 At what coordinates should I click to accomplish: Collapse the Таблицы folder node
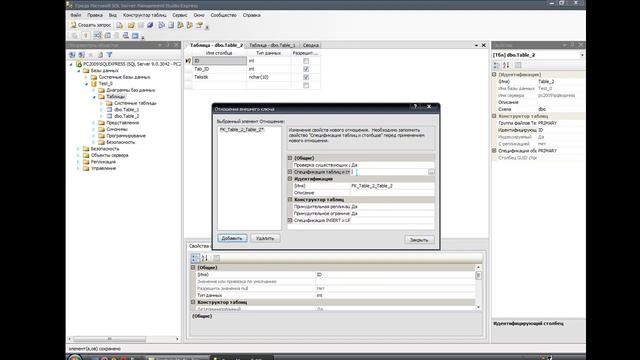94,97
